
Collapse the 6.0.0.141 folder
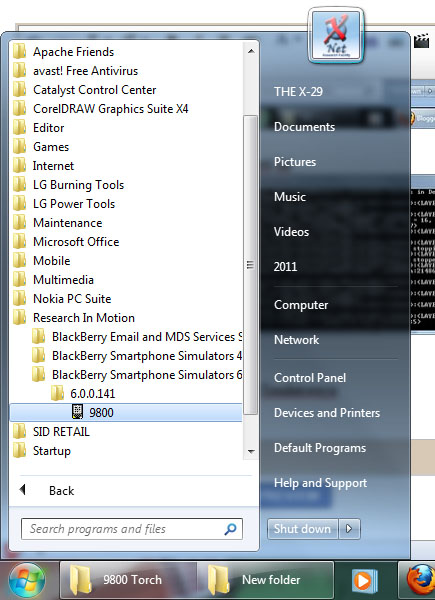[57, 393]
